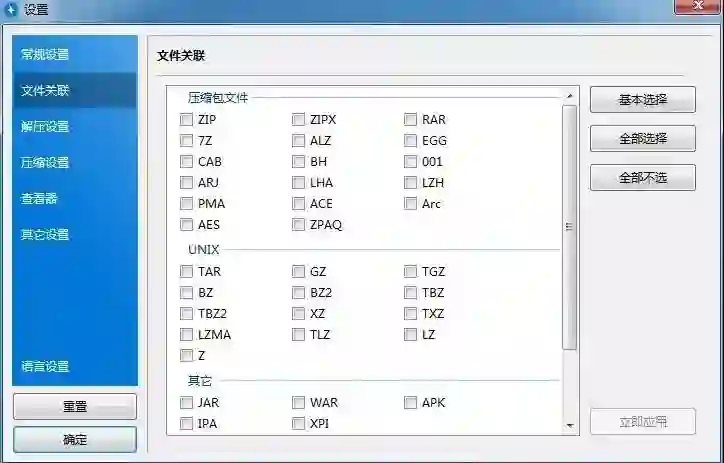
Task: Click the 全部不选 button
Action: (642, 177)
